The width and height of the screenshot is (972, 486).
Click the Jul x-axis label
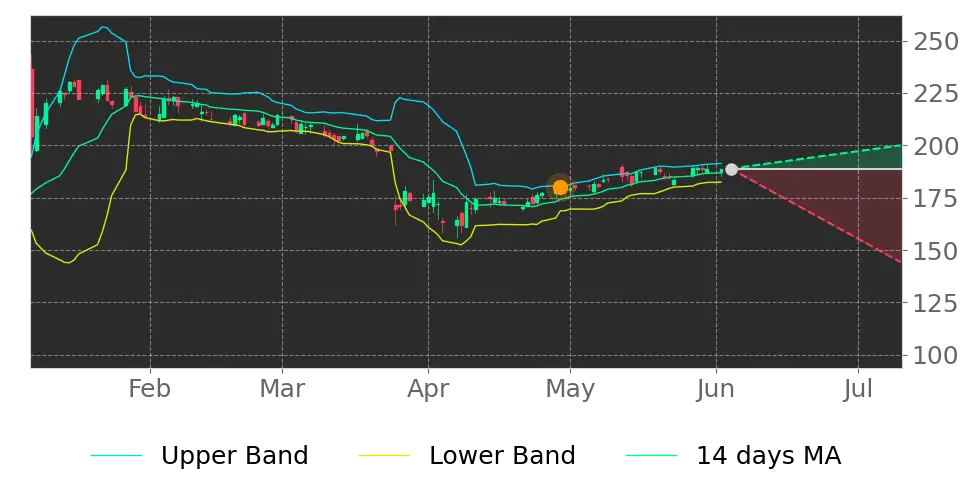pos(858,389)
